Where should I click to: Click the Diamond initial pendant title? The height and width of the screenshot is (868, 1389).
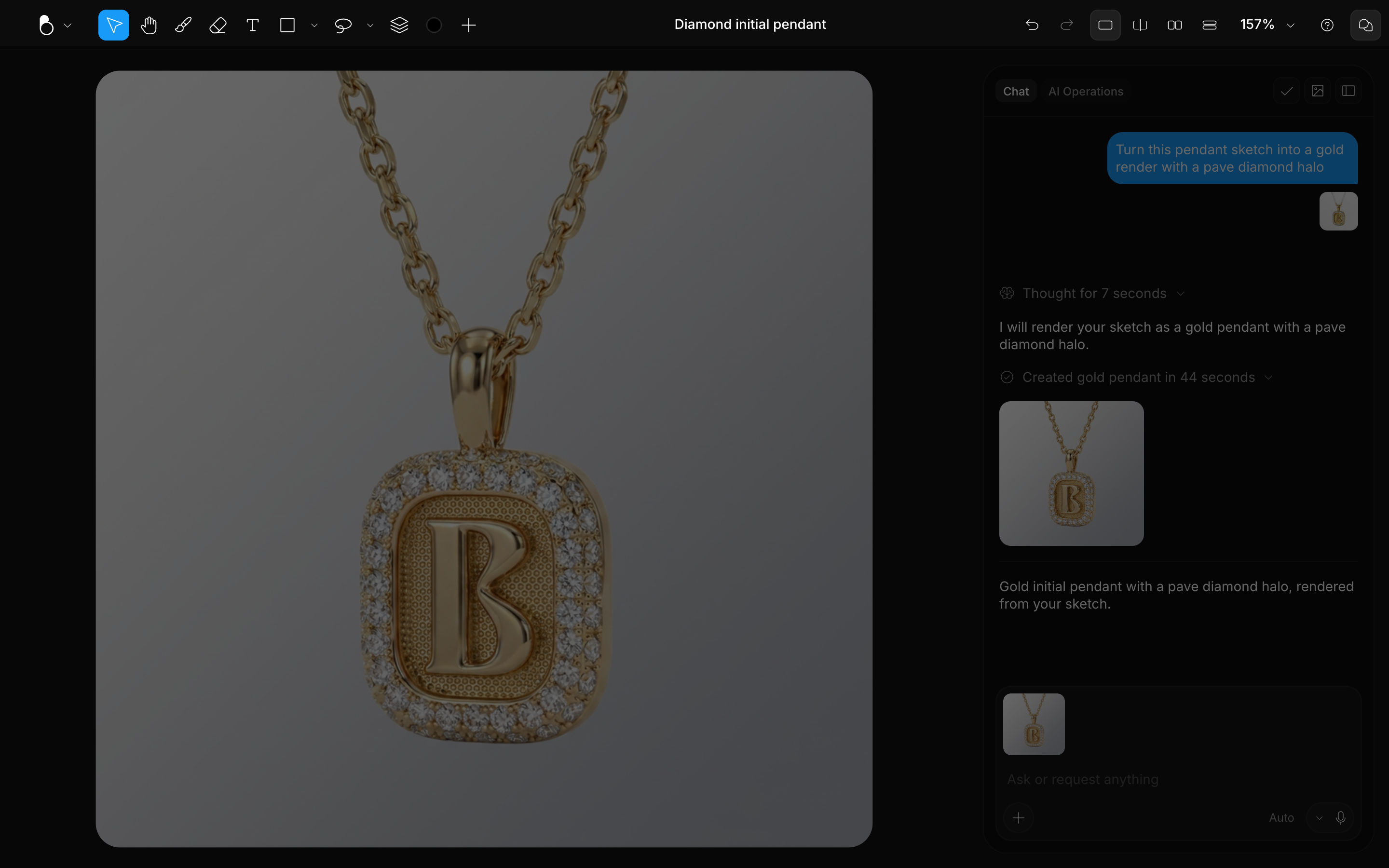click(x=750, y=24)
